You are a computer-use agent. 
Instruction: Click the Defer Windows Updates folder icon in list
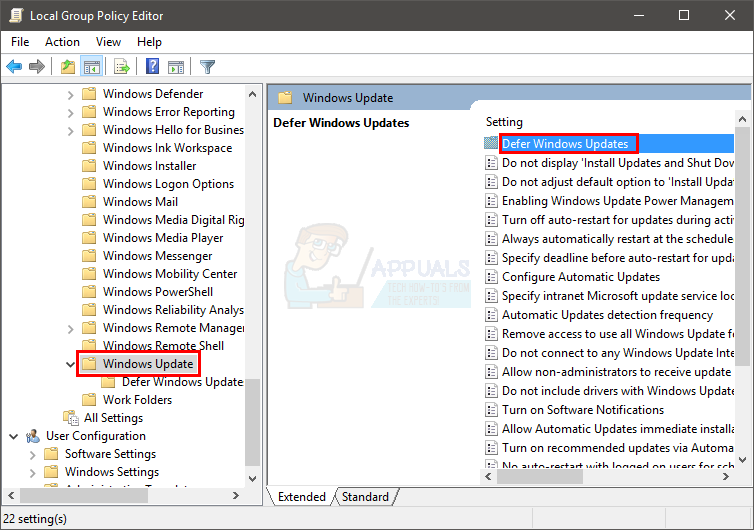tap(491, 143)
